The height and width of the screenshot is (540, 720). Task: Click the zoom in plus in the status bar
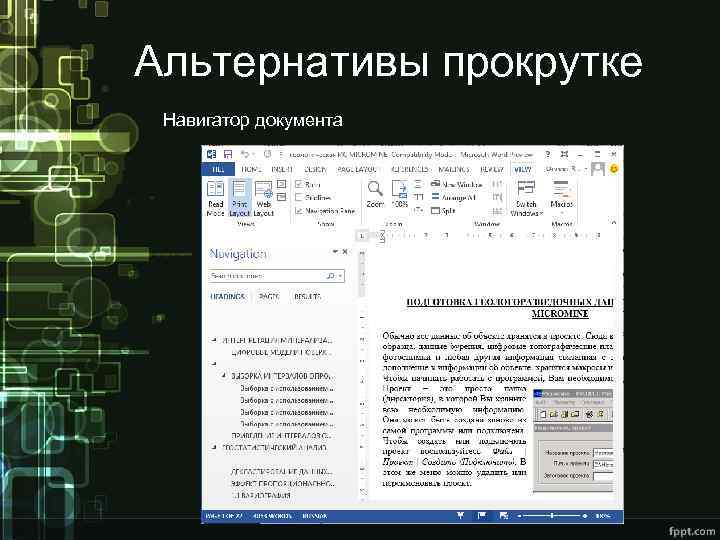click(585, 516)
